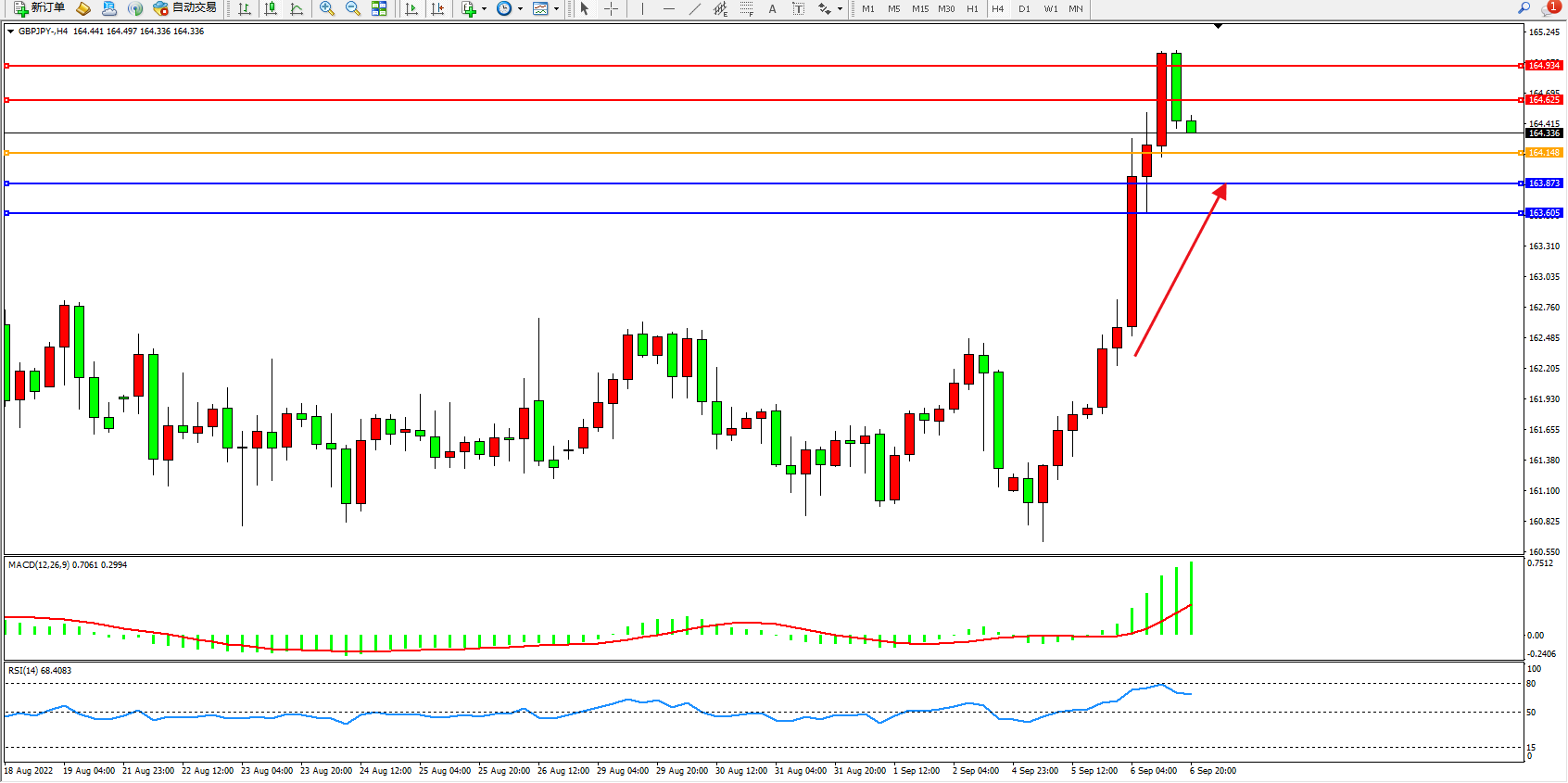Select the line chart icon
1568x783 pixels.
[297, 8]
